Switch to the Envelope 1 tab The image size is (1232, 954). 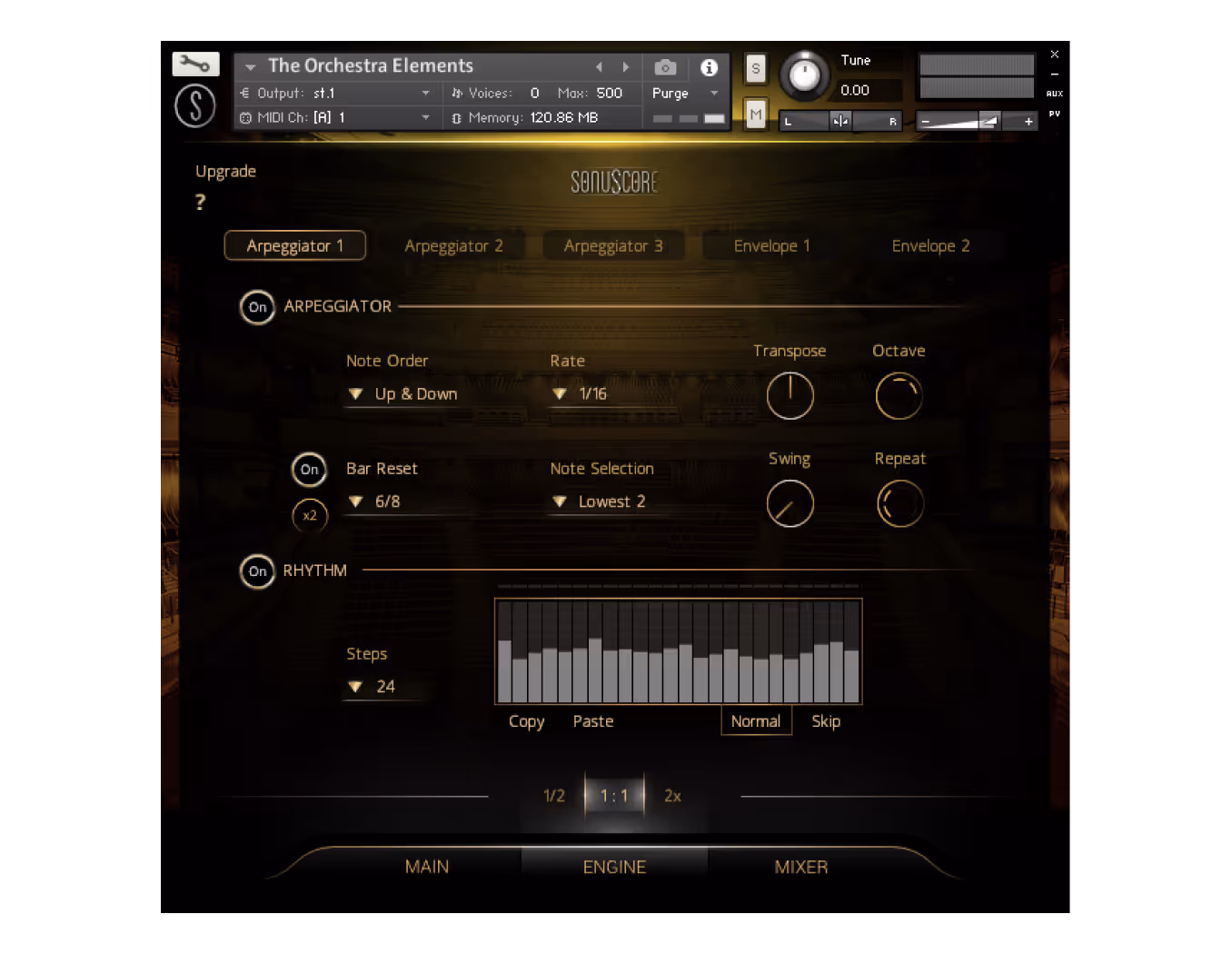coord(771,246)
